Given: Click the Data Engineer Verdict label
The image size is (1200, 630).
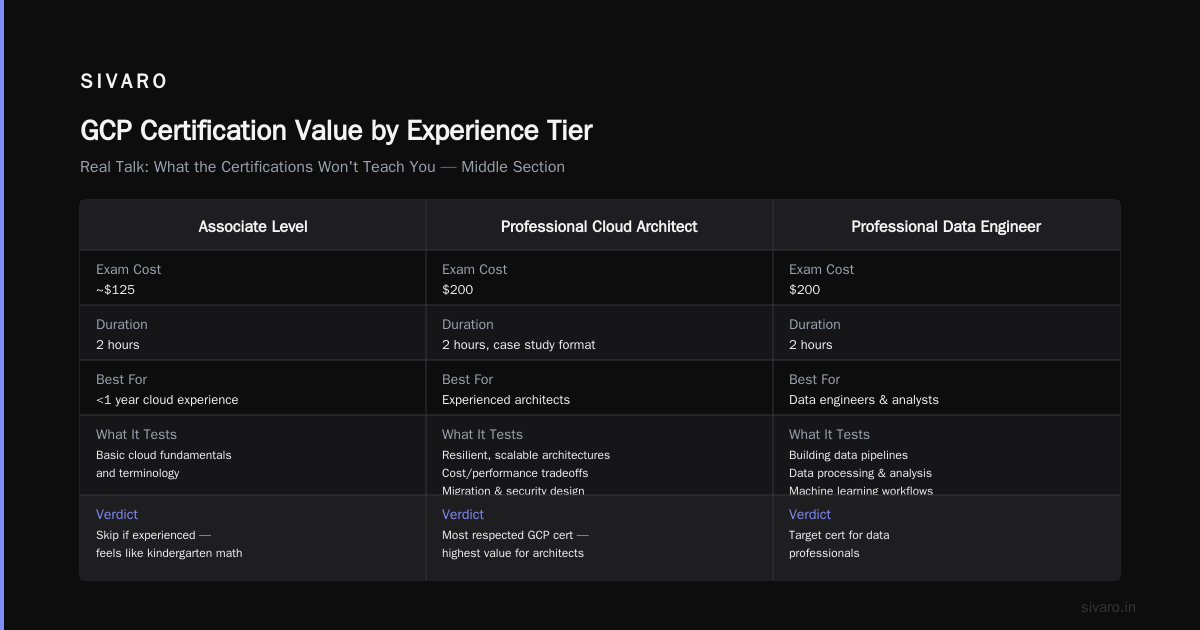Looking at the screenshot, I should pyautogui.click(x=810, y=514).
